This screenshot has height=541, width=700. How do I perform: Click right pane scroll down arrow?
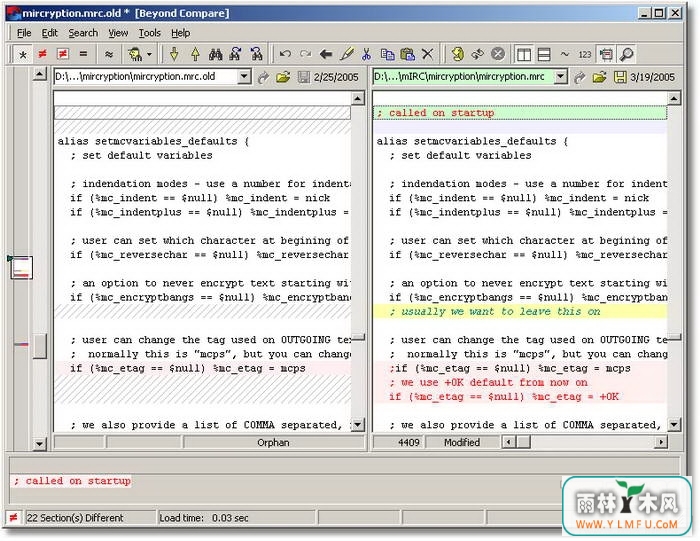(x=674, y=424)
